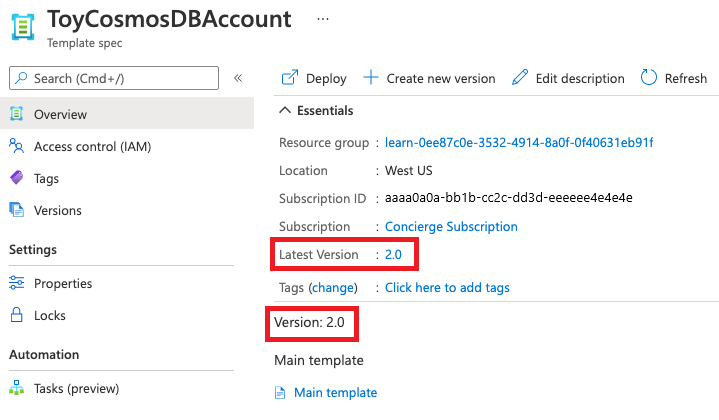Select the Overview menu item

127,113
